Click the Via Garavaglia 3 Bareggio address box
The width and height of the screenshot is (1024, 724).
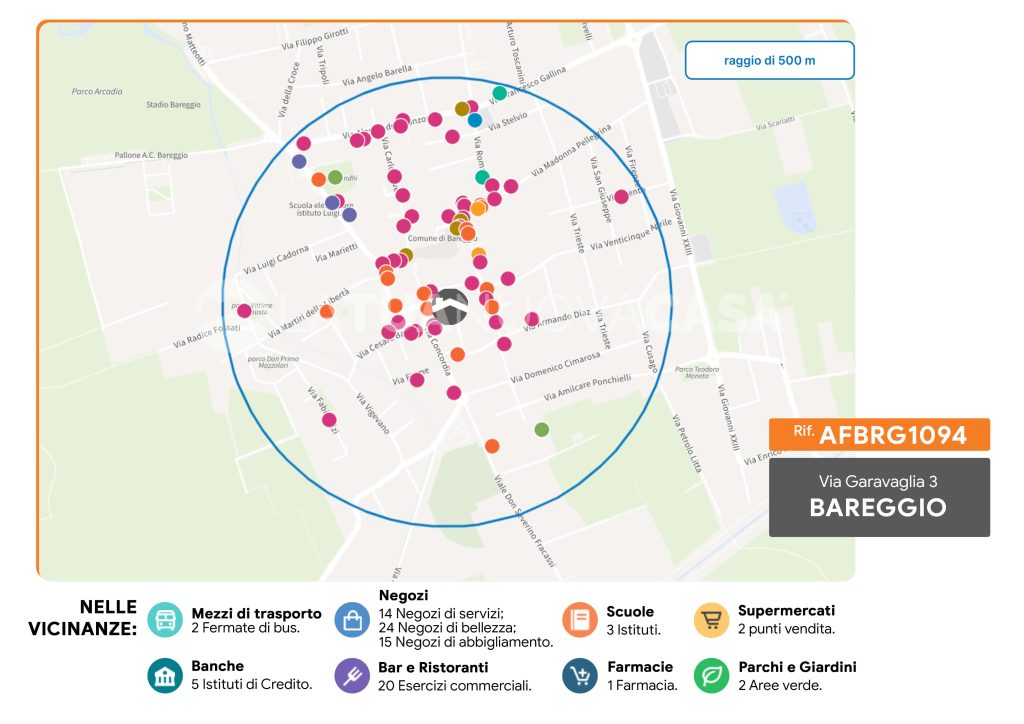879,497
